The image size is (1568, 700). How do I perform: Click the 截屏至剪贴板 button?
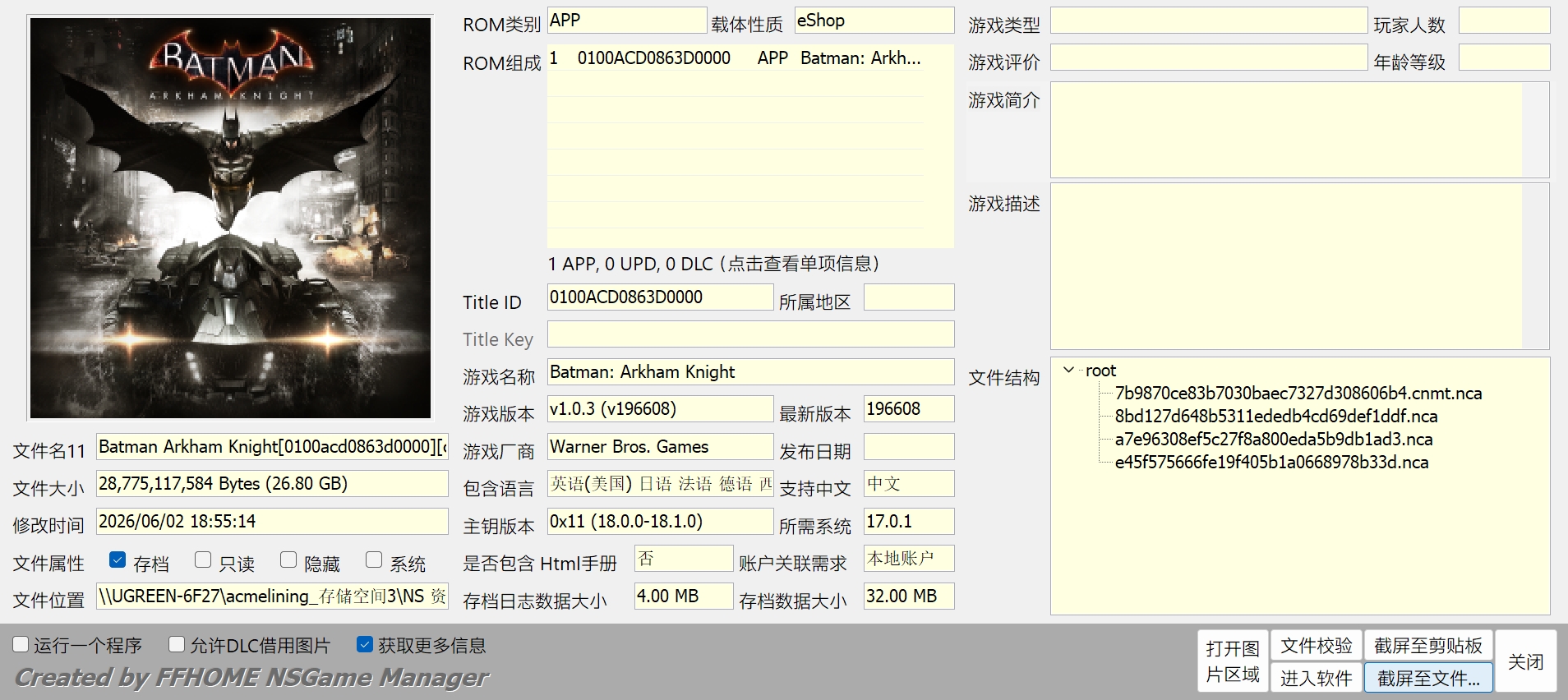(x=1428, y=646)
